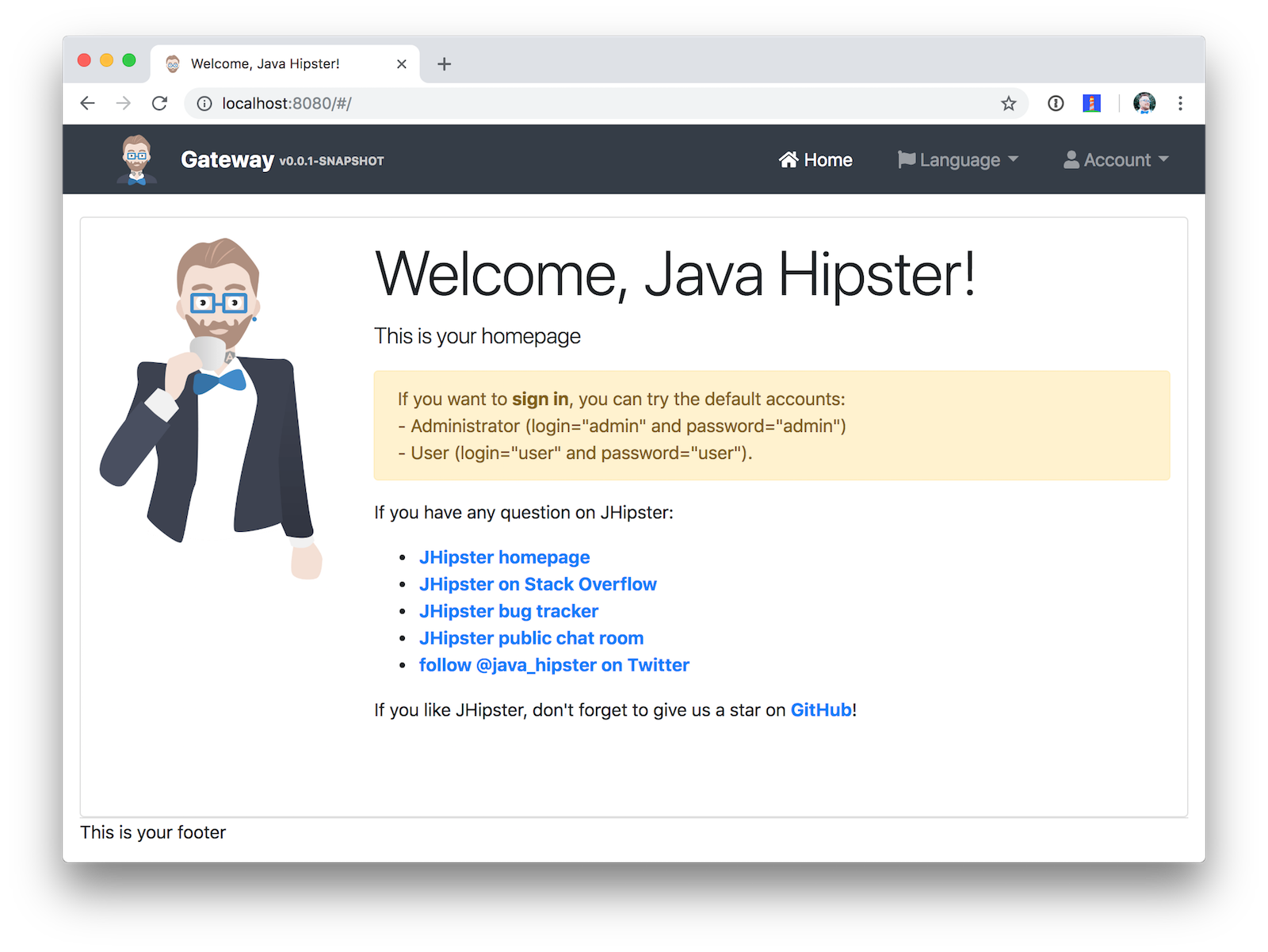Click the browser back arrow

87,103
